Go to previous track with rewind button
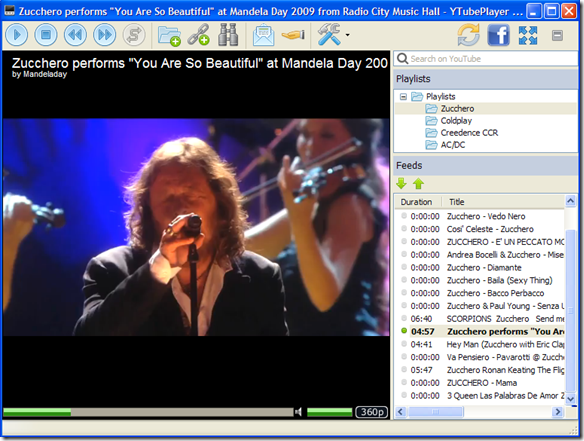The image size is (584, 441). 75,35
